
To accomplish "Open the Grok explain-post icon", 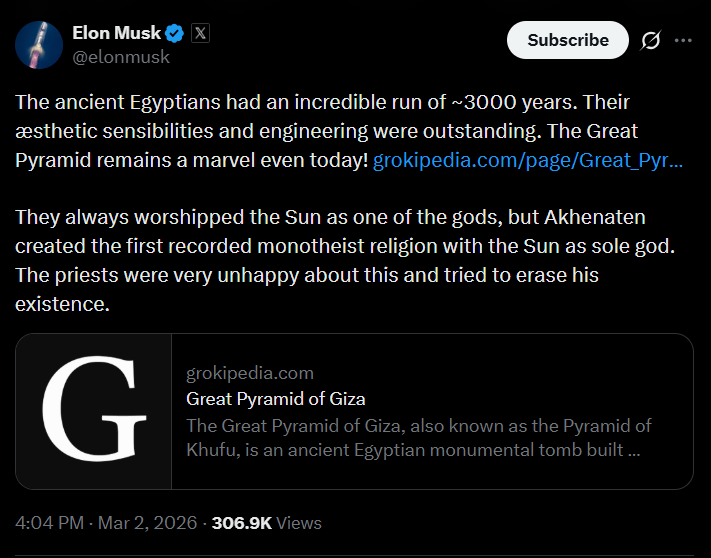I will tap(650, 40).
